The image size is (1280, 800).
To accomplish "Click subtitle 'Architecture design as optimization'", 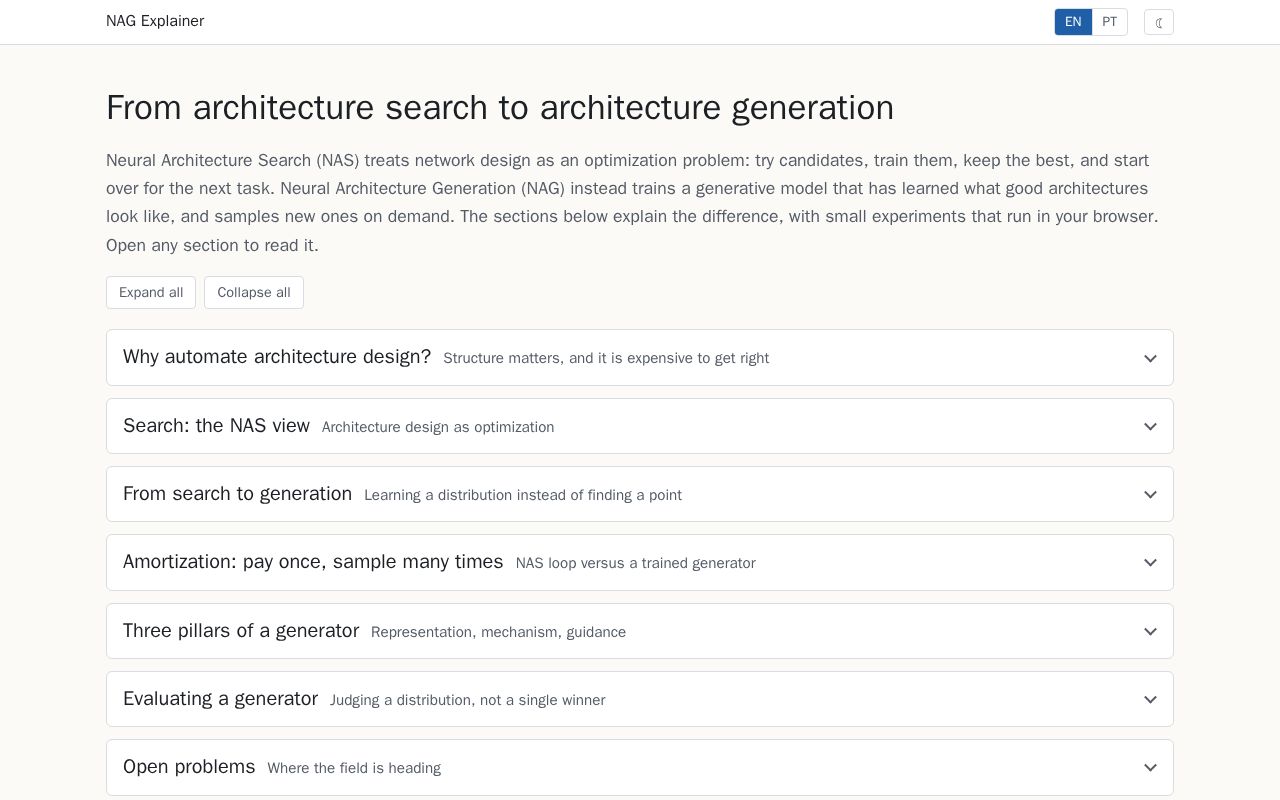I will (x=438, y=427).
